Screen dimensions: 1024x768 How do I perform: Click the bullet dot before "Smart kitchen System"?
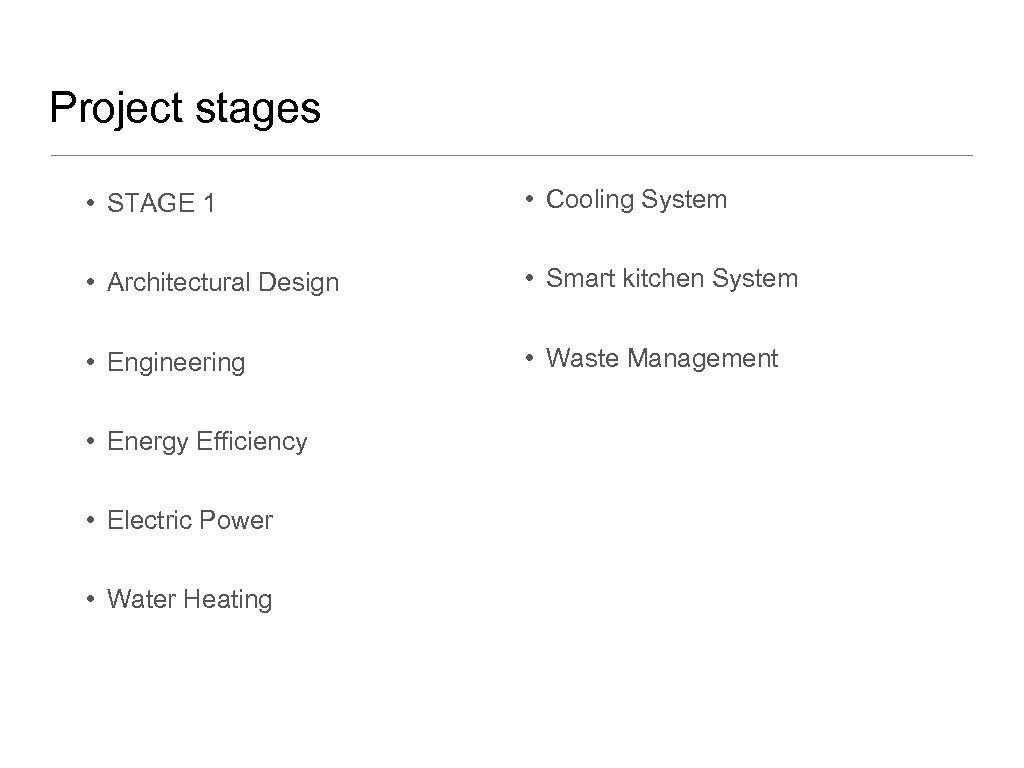(x=529, y=278)
